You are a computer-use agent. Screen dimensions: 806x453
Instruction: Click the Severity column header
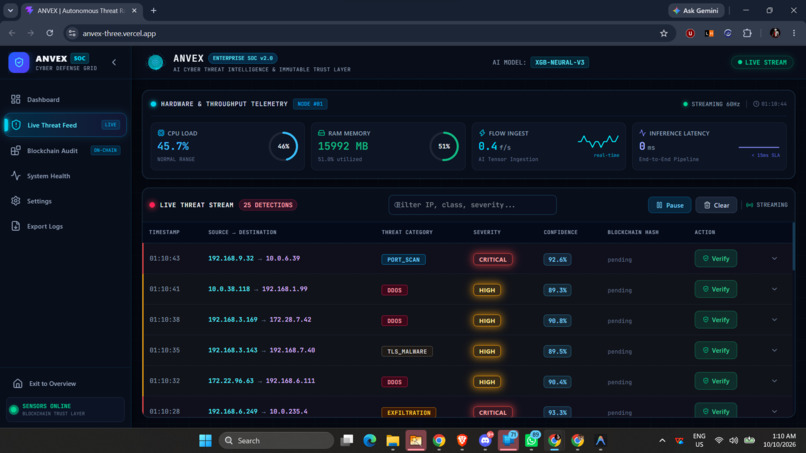point(487,232)
